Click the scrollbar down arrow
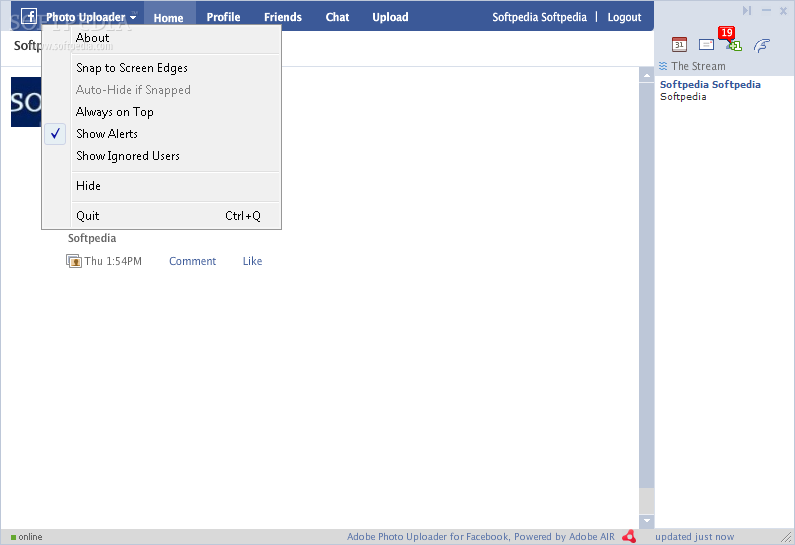Screen dimensions: 795x545 click(x=646, y=521)
